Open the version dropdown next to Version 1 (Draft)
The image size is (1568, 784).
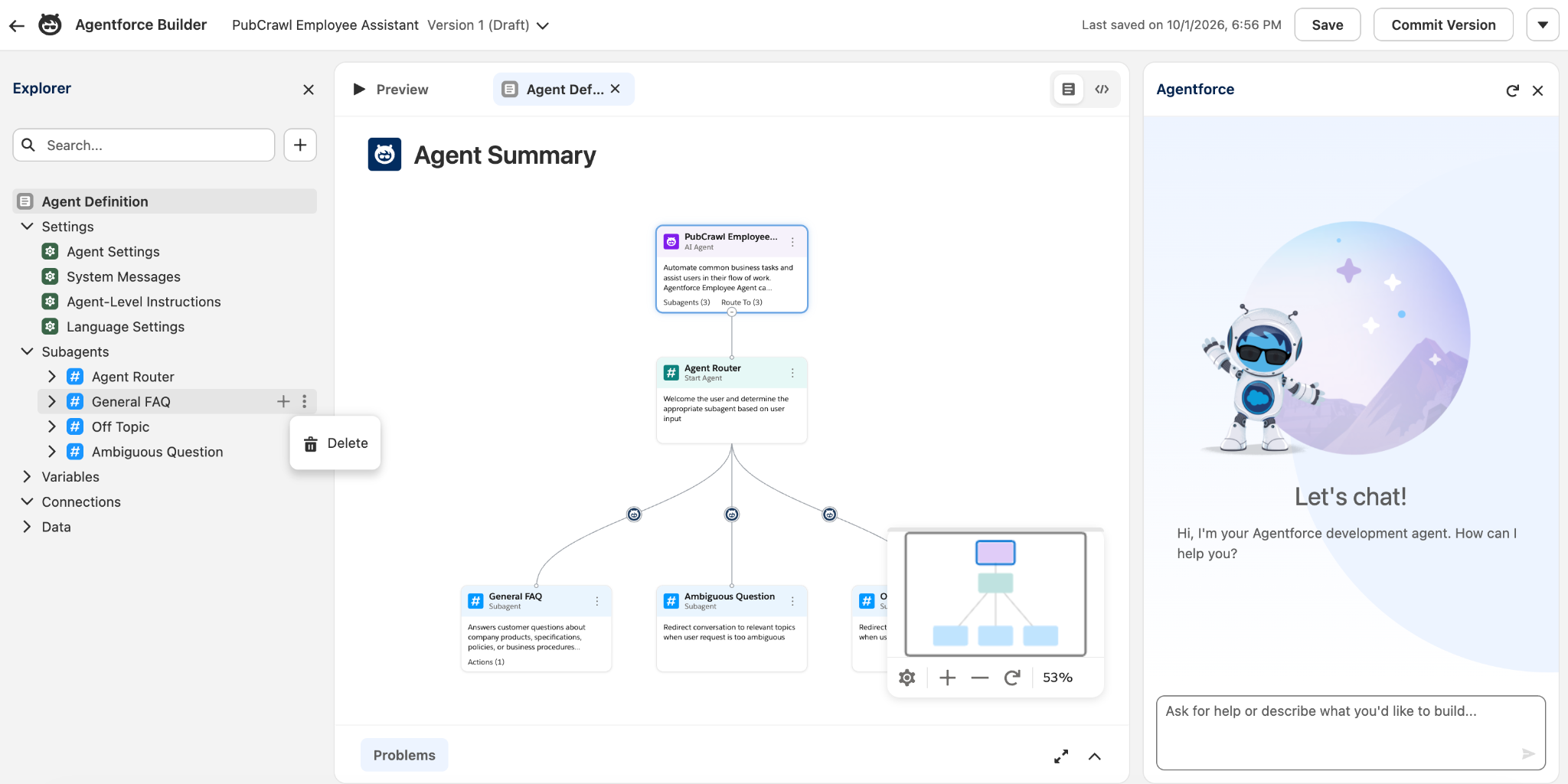coord(543,25)
